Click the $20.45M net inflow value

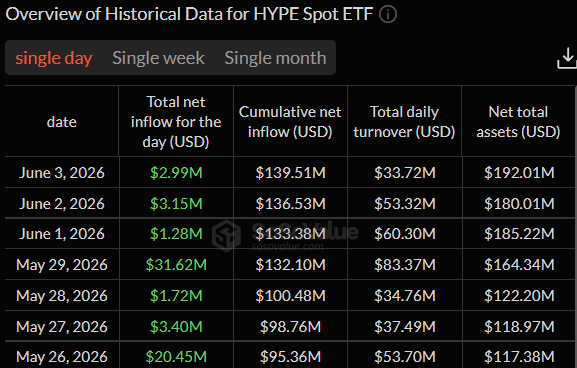coord(176,357)
